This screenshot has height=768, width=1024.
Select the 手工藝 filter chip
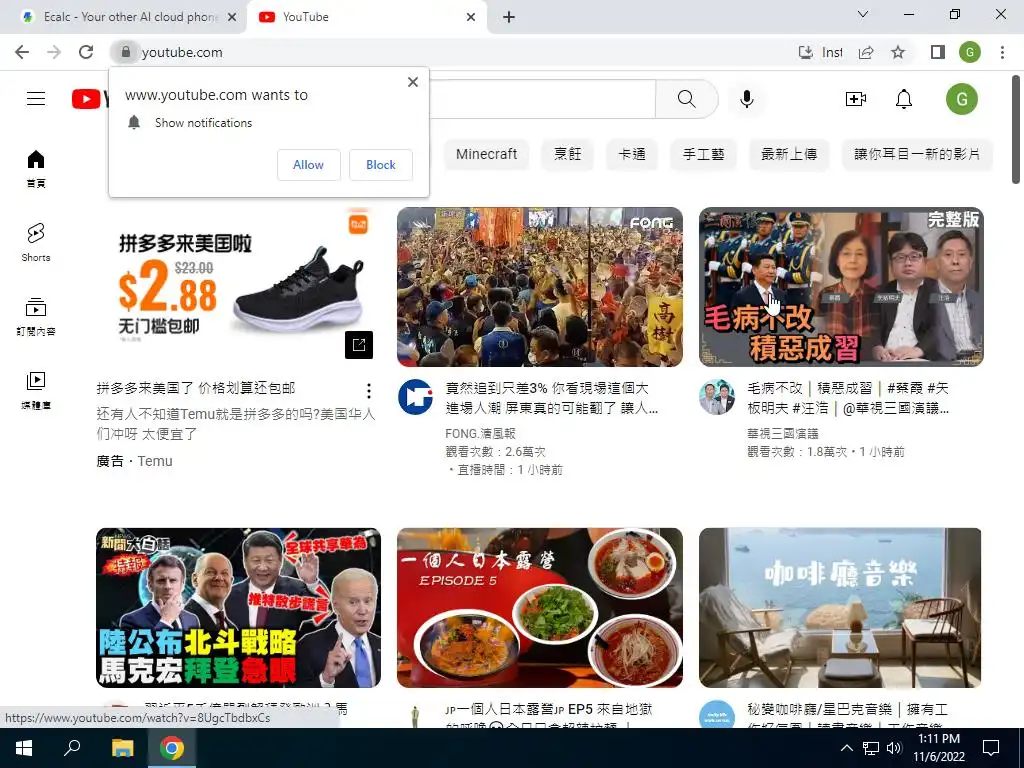pyautogui.click(x=703, y=154)
